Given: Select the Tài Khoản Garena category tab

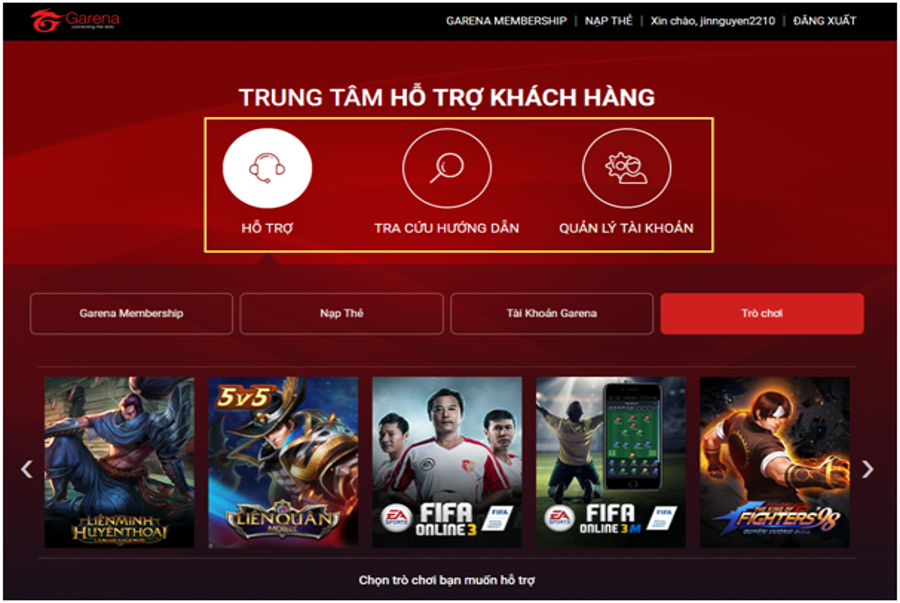Looking at the screenshot, I should pyautogui.click(x=552, y=313).
